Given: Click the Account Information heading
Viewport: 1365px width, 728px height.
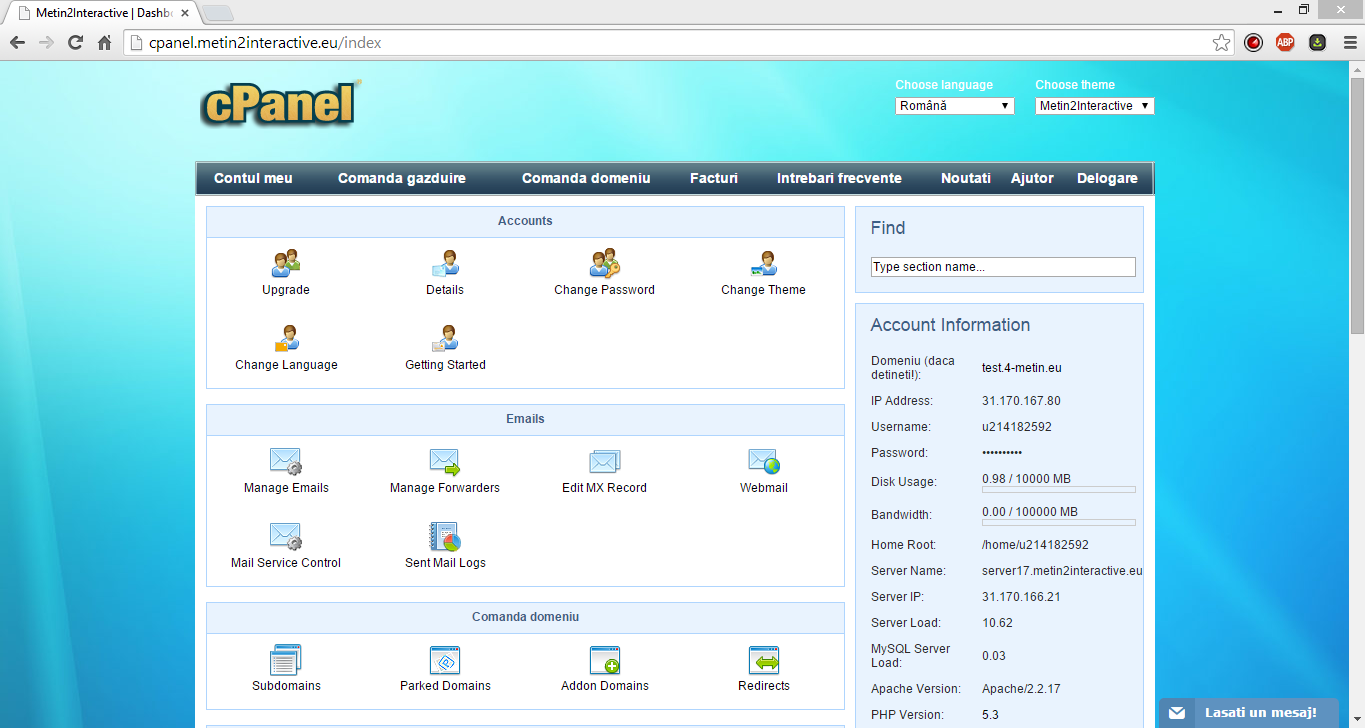Looking at the screenshot, I should pos(950,325).
